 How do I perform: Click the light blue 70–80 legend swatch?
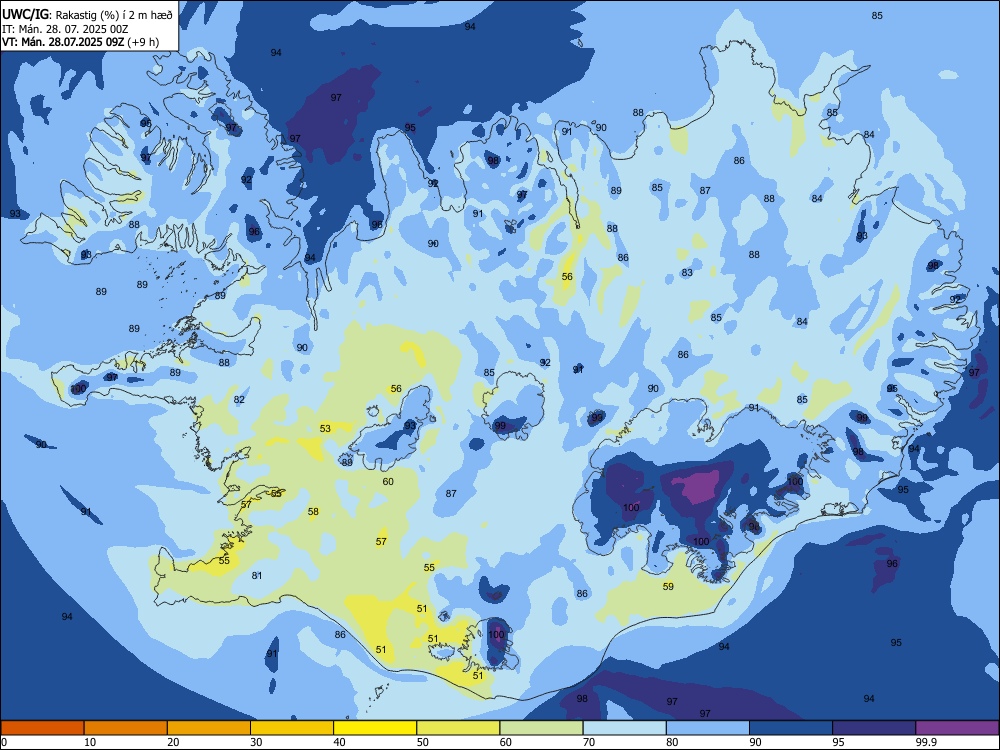[625, 728]
